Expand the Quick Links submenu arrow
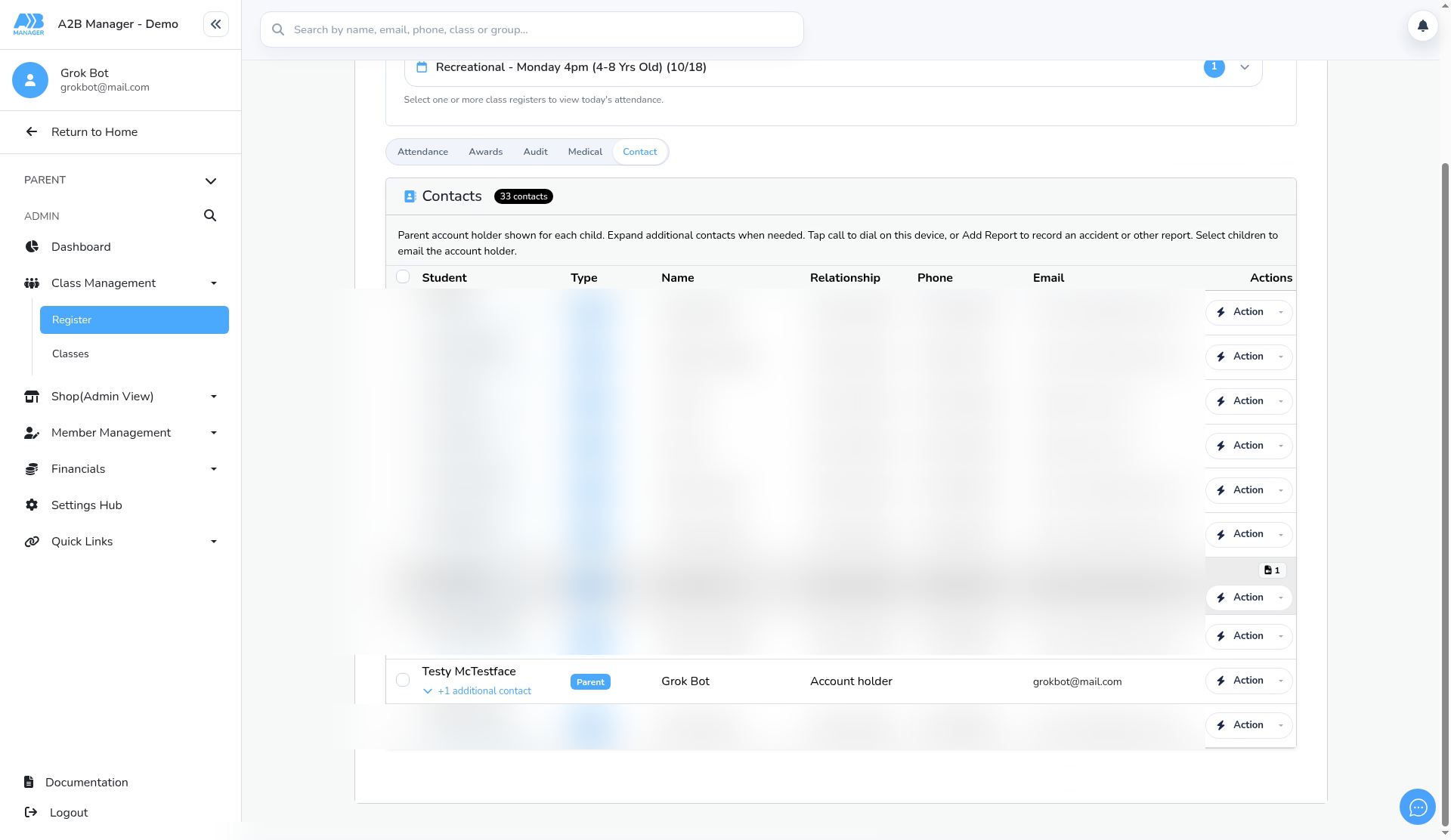The width and height of the screenshot is (1451, 840). pyautogui.click(x=214, y=542)
